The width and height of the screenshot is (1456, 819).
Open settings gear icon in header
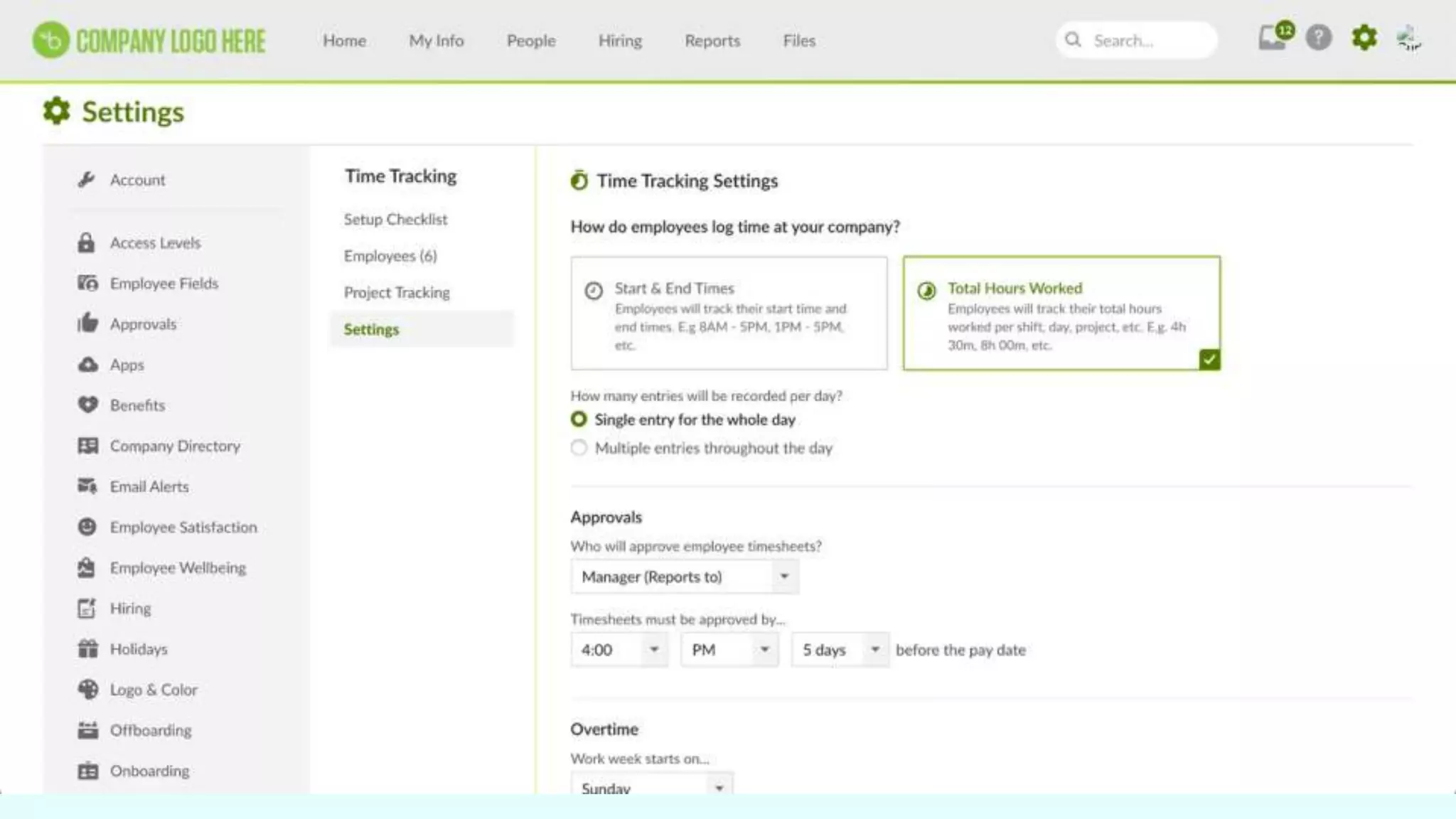(x=1364, y=38)
